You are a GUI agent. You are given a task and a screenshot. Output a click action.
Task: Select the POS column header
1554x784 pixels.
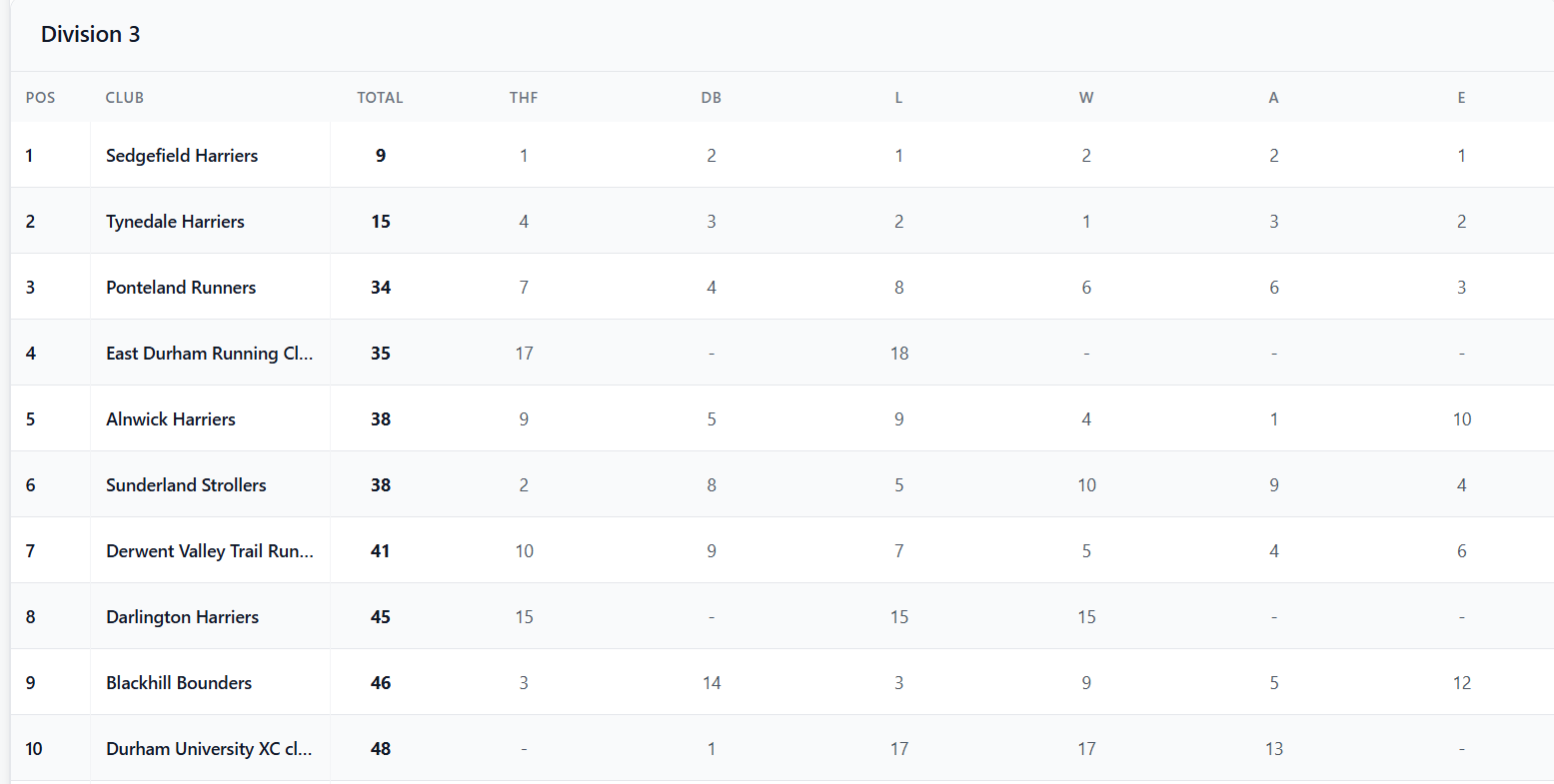coord(40,98)
